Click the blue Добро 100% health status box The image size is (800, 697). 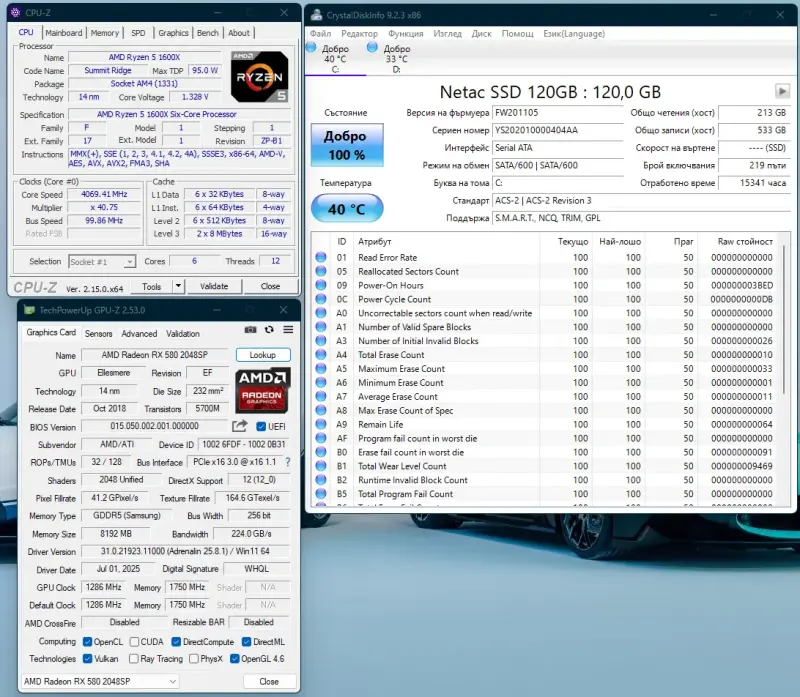tap(346, 145)
